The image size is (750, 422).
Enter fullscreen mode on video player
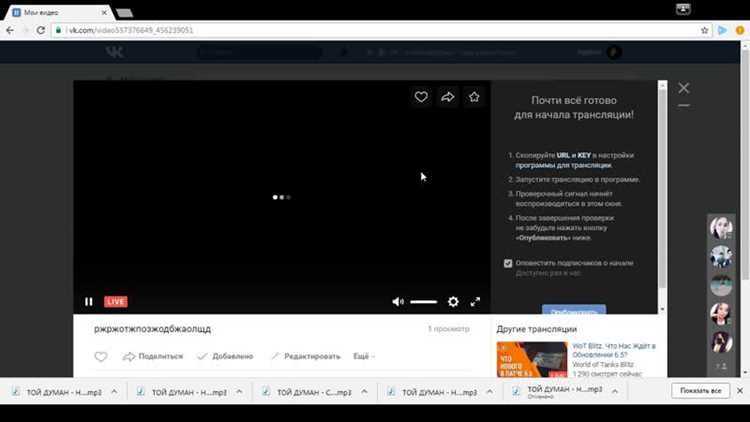click(475, 302)
